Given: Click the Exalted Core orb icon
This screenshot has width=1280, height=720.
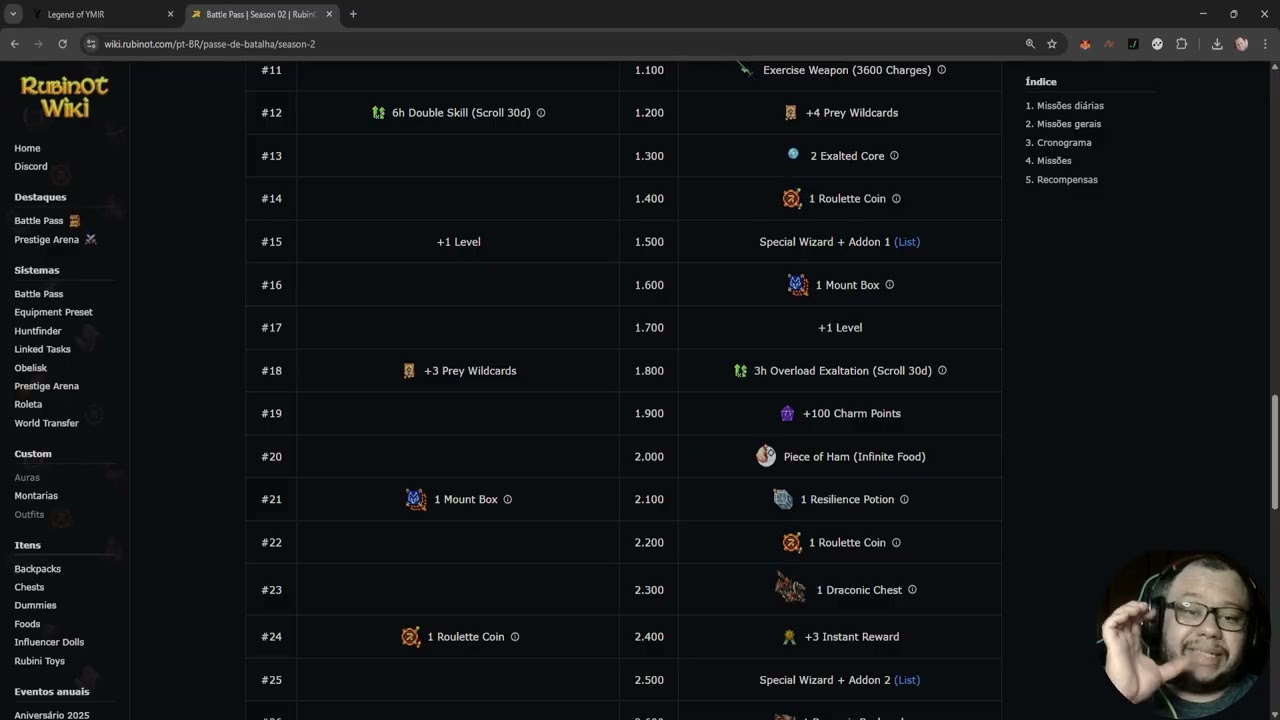Looking at the screenshot, I should [793, 155].
